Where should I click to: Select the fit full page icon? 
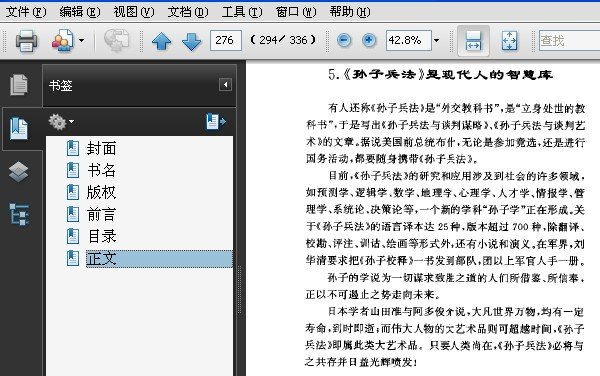click(x=509, y=41)
